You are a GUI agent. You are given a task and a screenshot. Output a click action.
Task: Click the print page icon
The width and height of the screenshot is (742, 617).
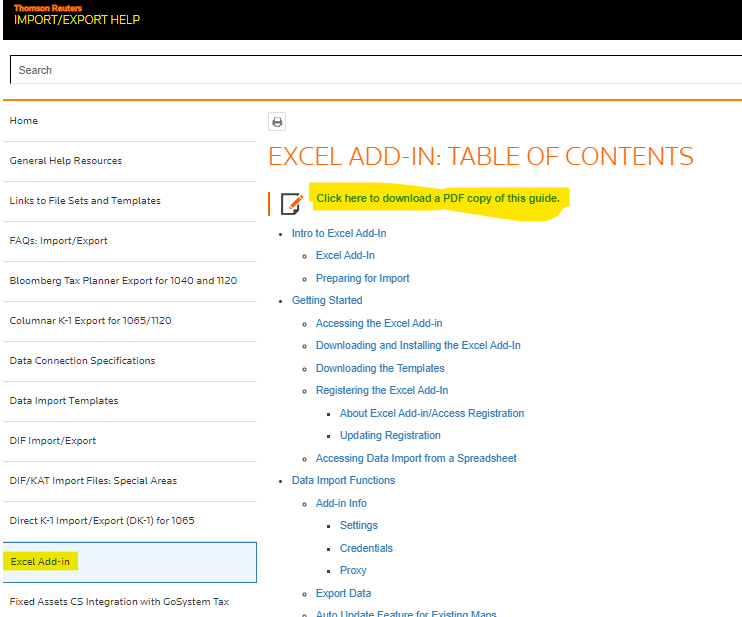click(277, 122)
